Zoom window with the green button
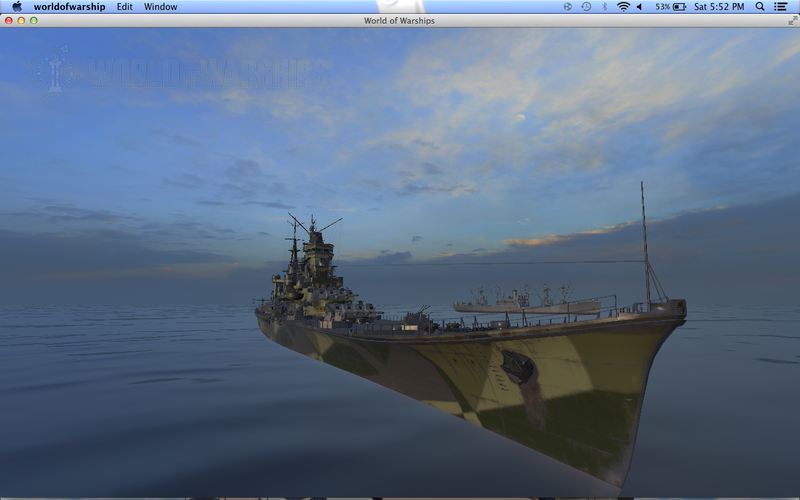This screenshot has width=800, height=500. click(x=33, y=20)
